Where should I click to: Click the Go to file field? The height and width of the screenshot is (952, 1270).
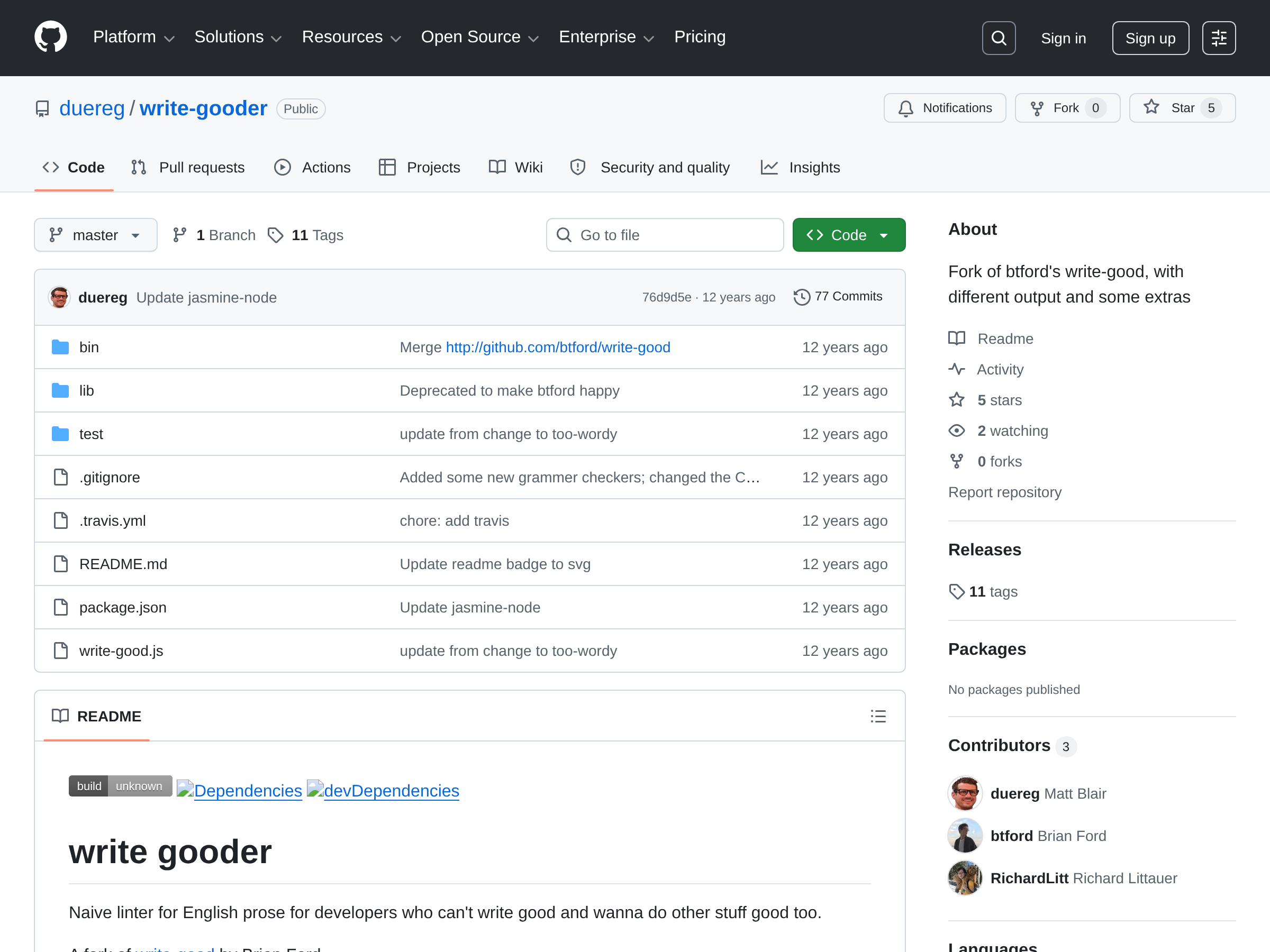pyautogui.click(x=665, y=235)
